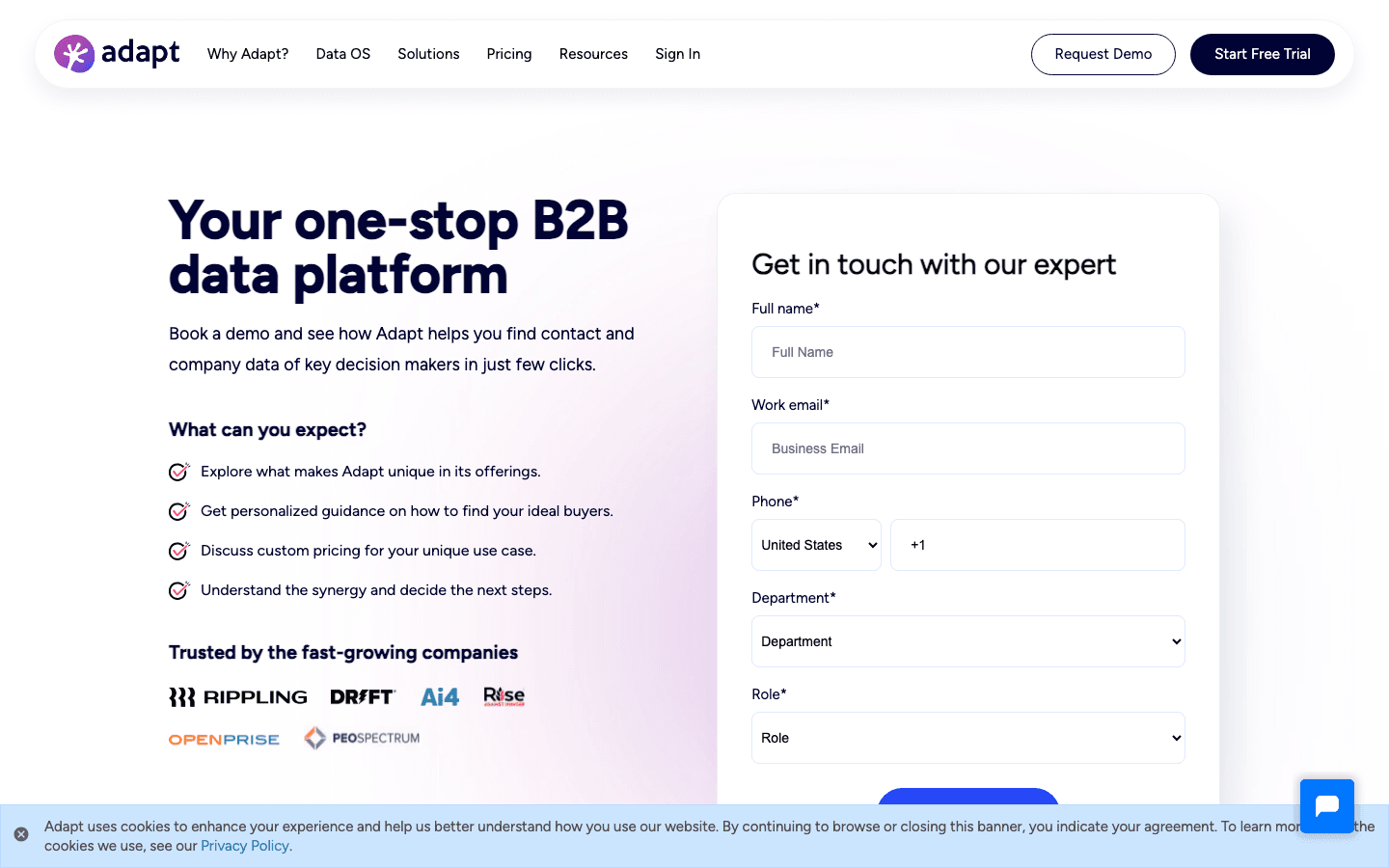Open the Department dropdown
Image resolution: width=1389 pixels, height=868 pixels.
click(x=967, y=640)
